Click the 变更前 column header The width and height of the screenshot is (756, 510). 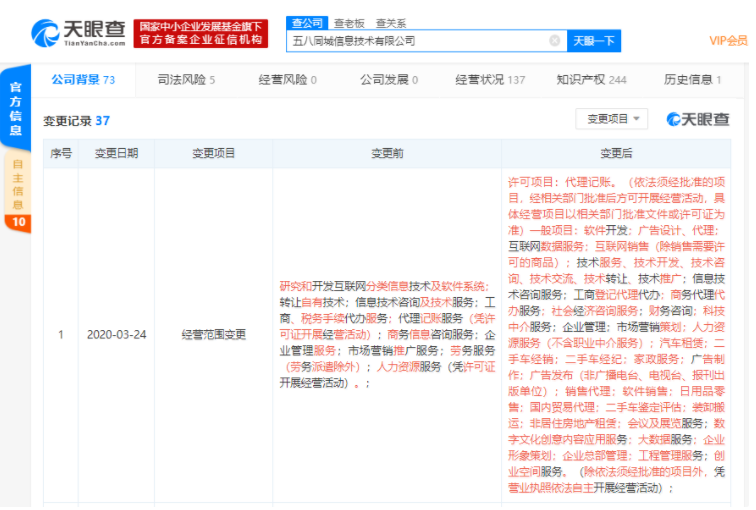387,153
